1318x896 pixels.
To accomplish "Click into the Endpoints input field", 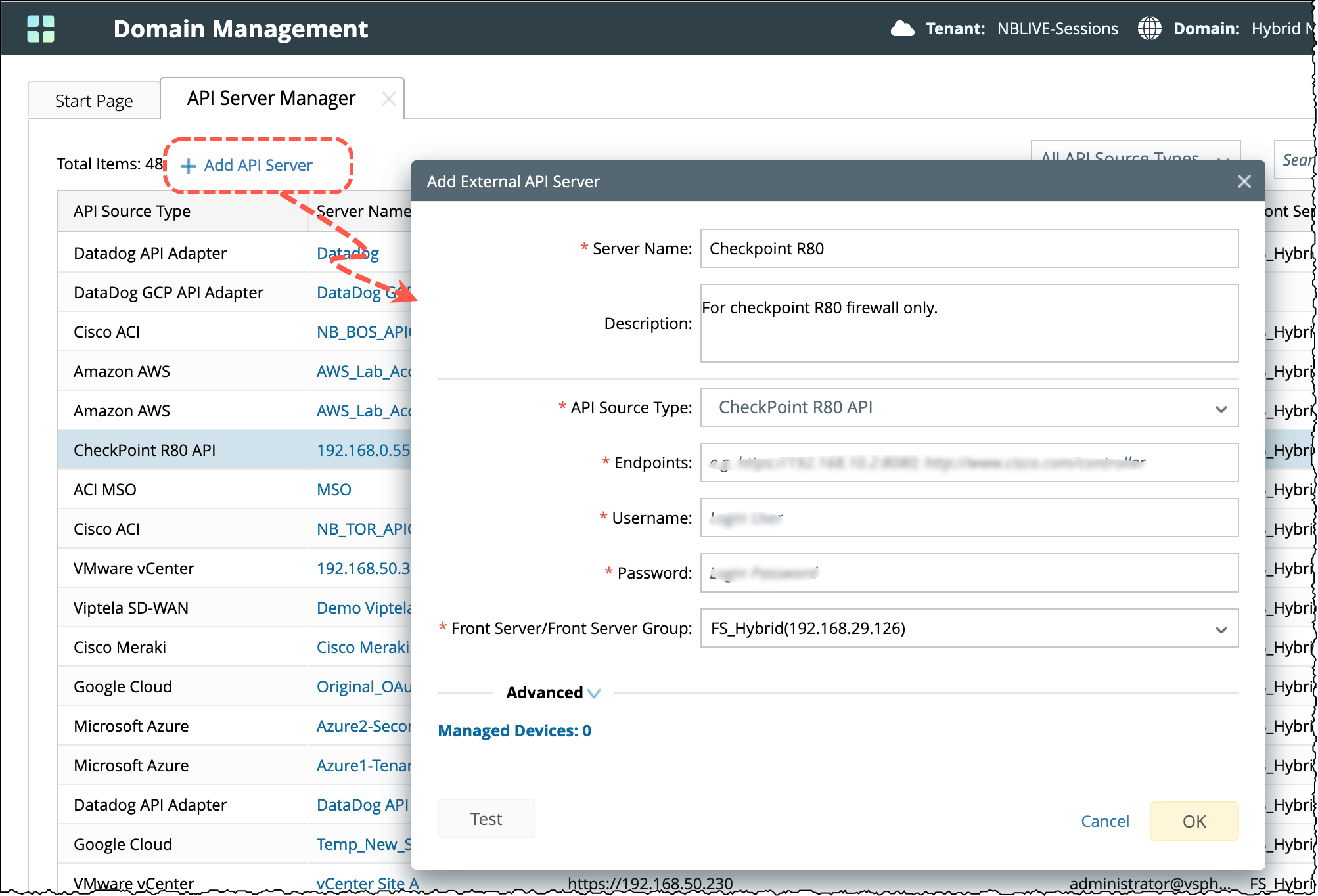I will point(969,463).
